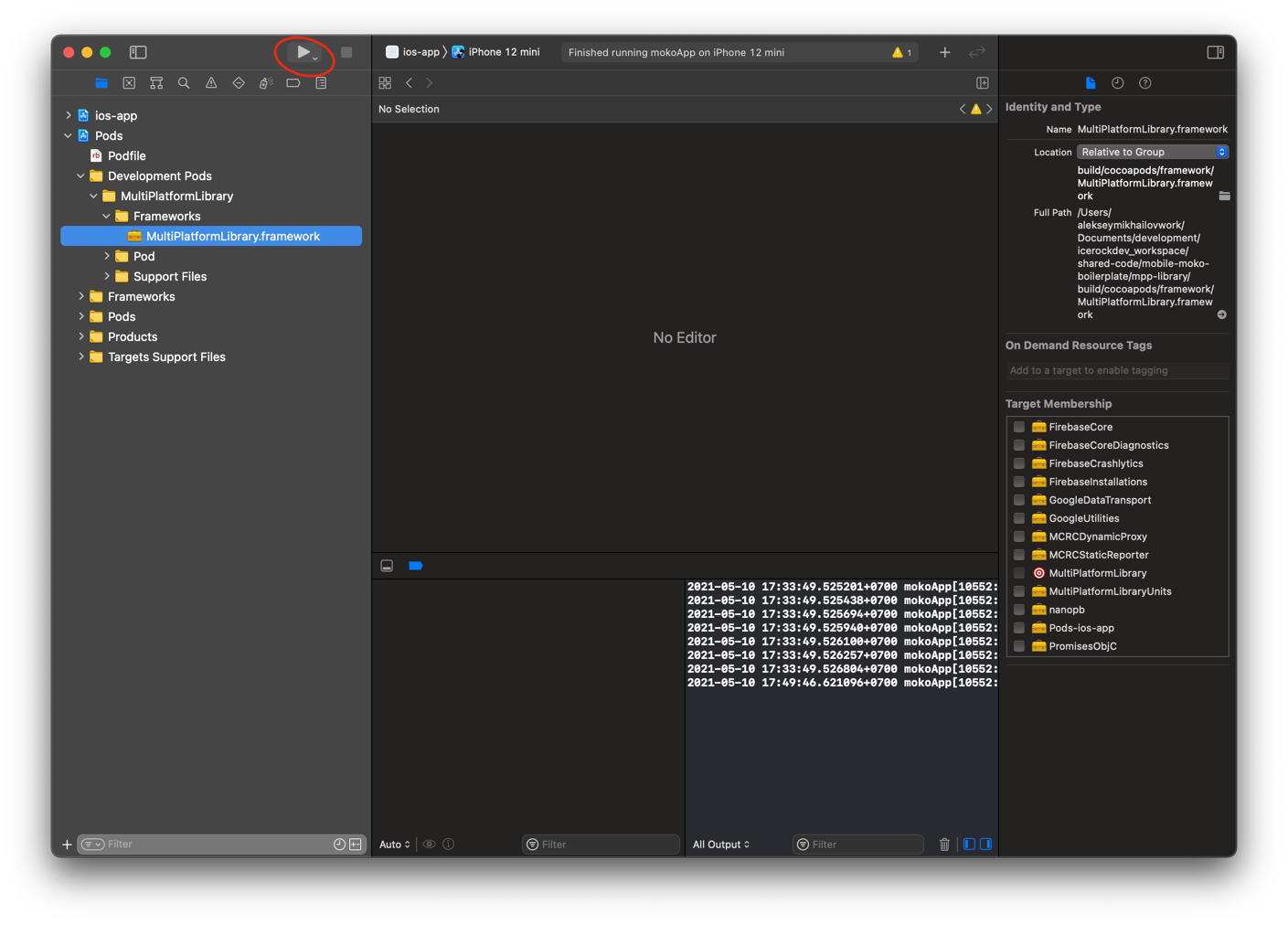Check Pods-ios-app target membership
Image resolution: width=1288 pixels, height=925 pixels.
coord(1019,628)
